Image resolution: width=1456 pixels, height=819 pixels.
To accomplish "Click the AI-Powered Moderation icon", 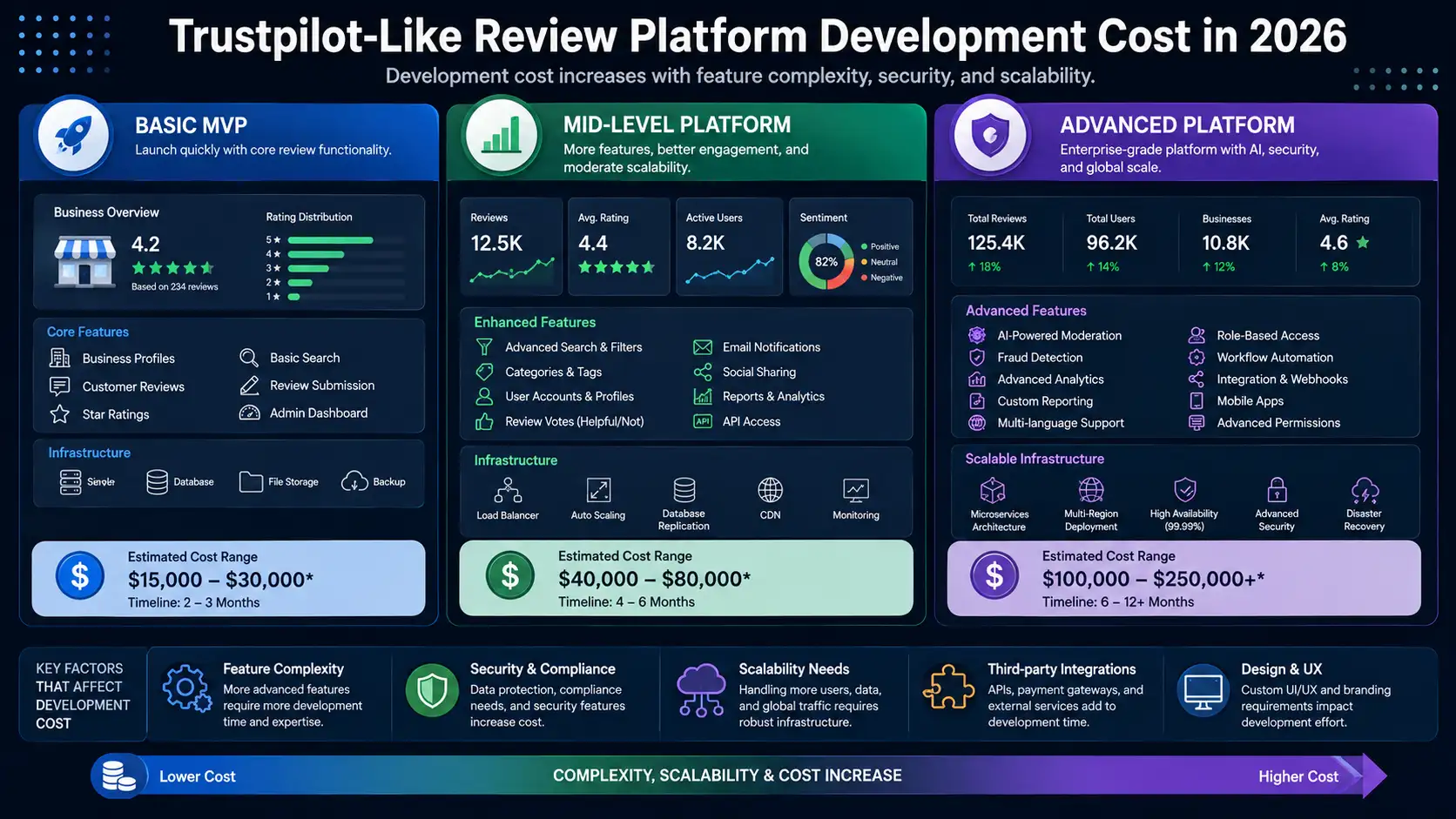I will pos(977,335).
